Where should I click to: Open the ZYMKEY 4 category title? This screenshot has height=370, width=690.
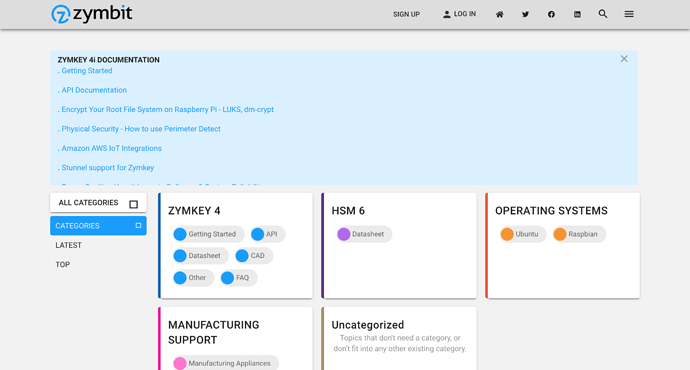pos(194,211)
